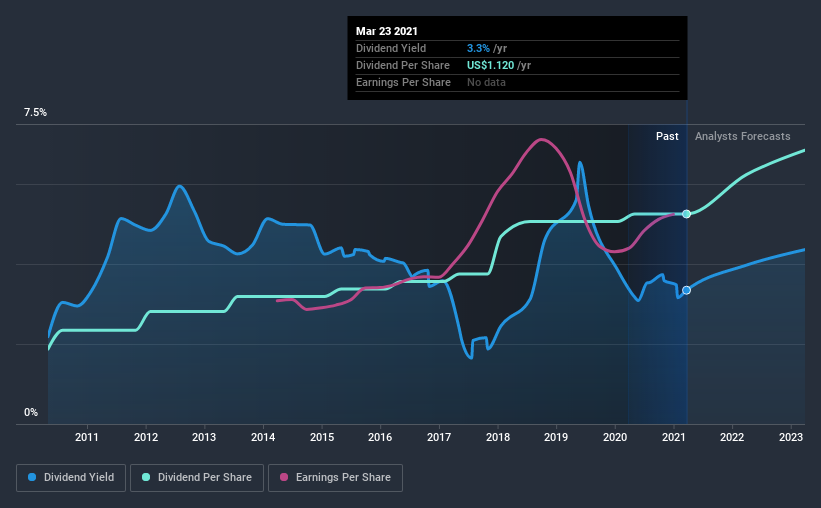Click the 2014 x-axis year label

pyautogui.click(x=263, y=437)
